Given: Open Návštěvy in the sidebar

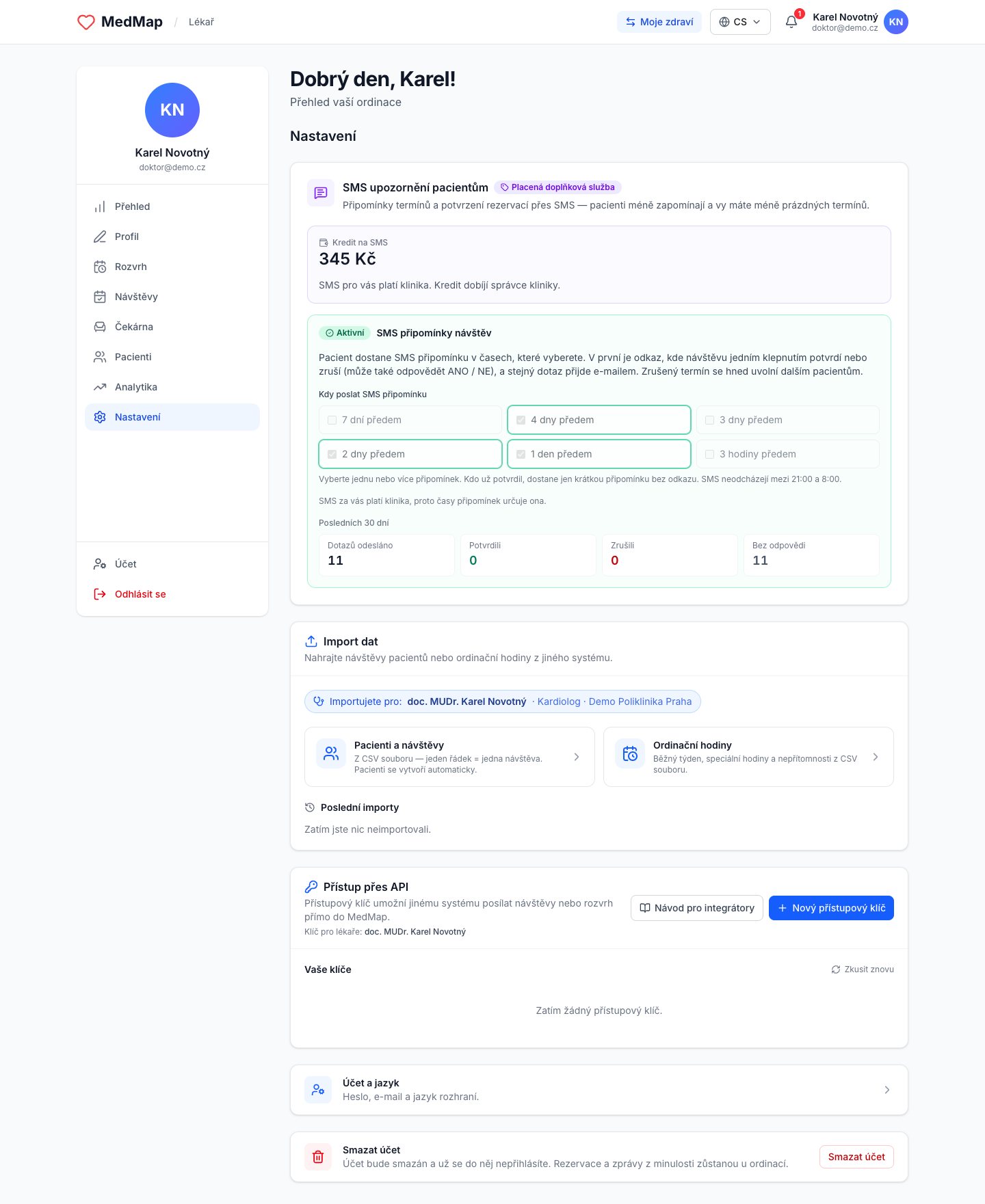Looking at the screenshot, I should pos(172,297).
